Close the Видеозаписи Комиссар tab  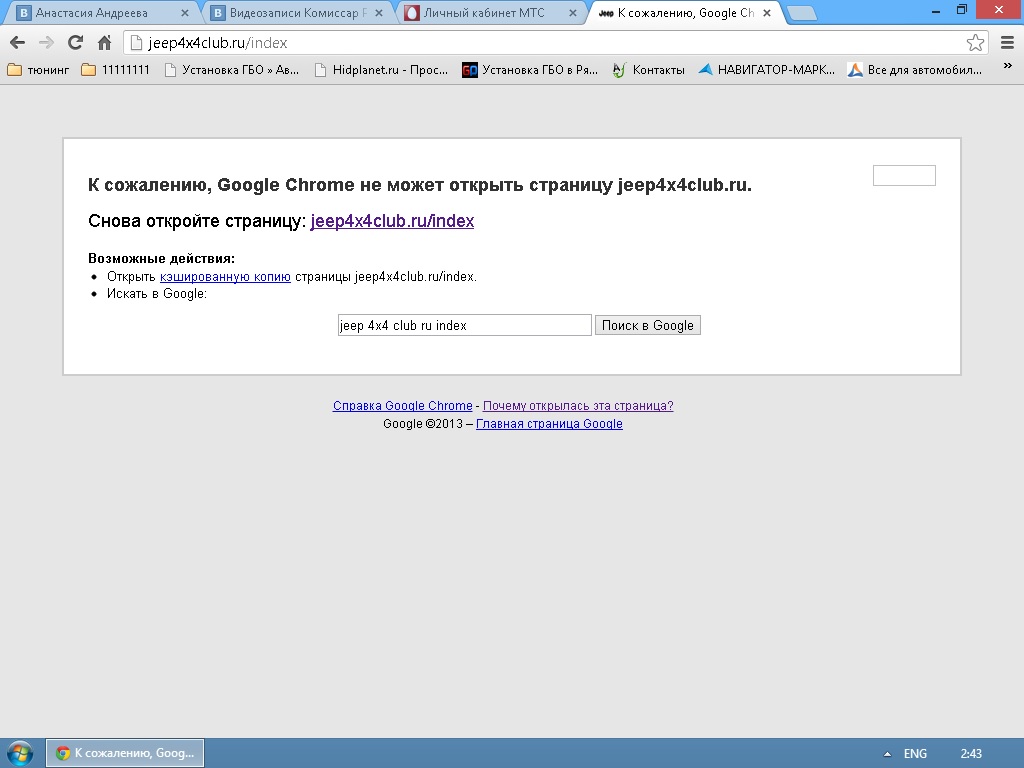[379, 13]
